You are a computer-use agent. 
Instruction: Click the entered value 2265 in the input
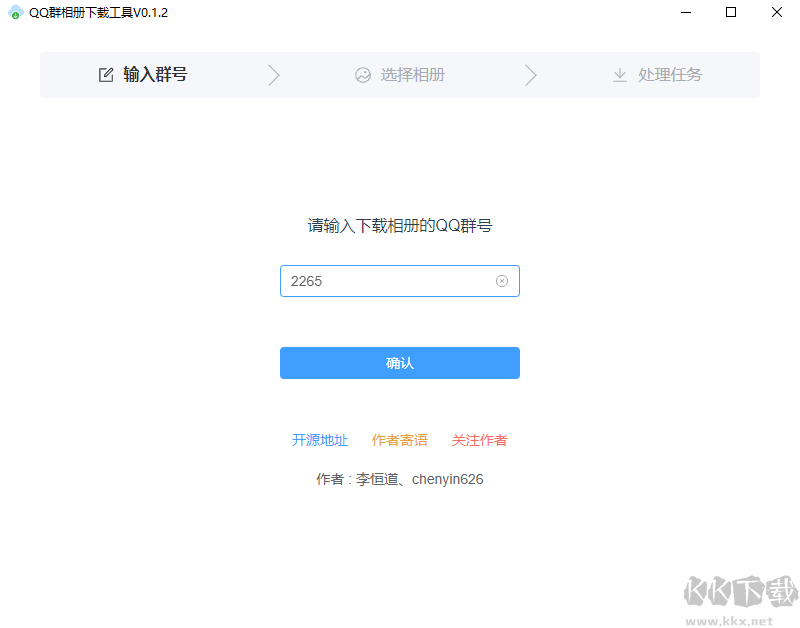tap(305, 281)
